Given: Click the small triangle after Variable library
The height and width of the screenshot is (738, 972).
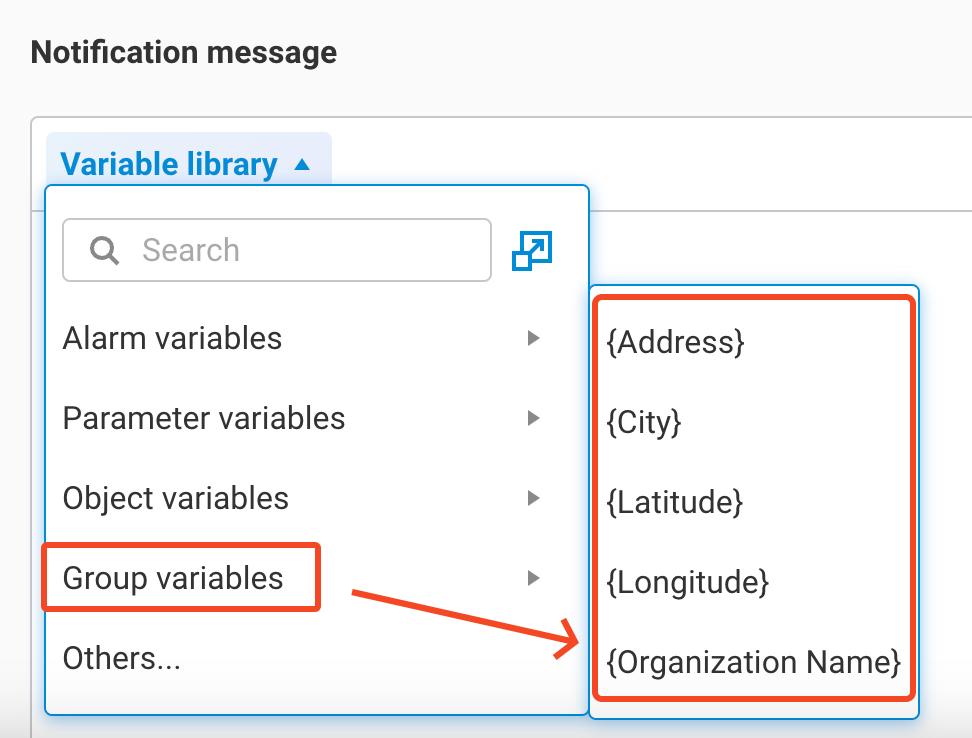Looking at the screenshot, I should 302,165.
